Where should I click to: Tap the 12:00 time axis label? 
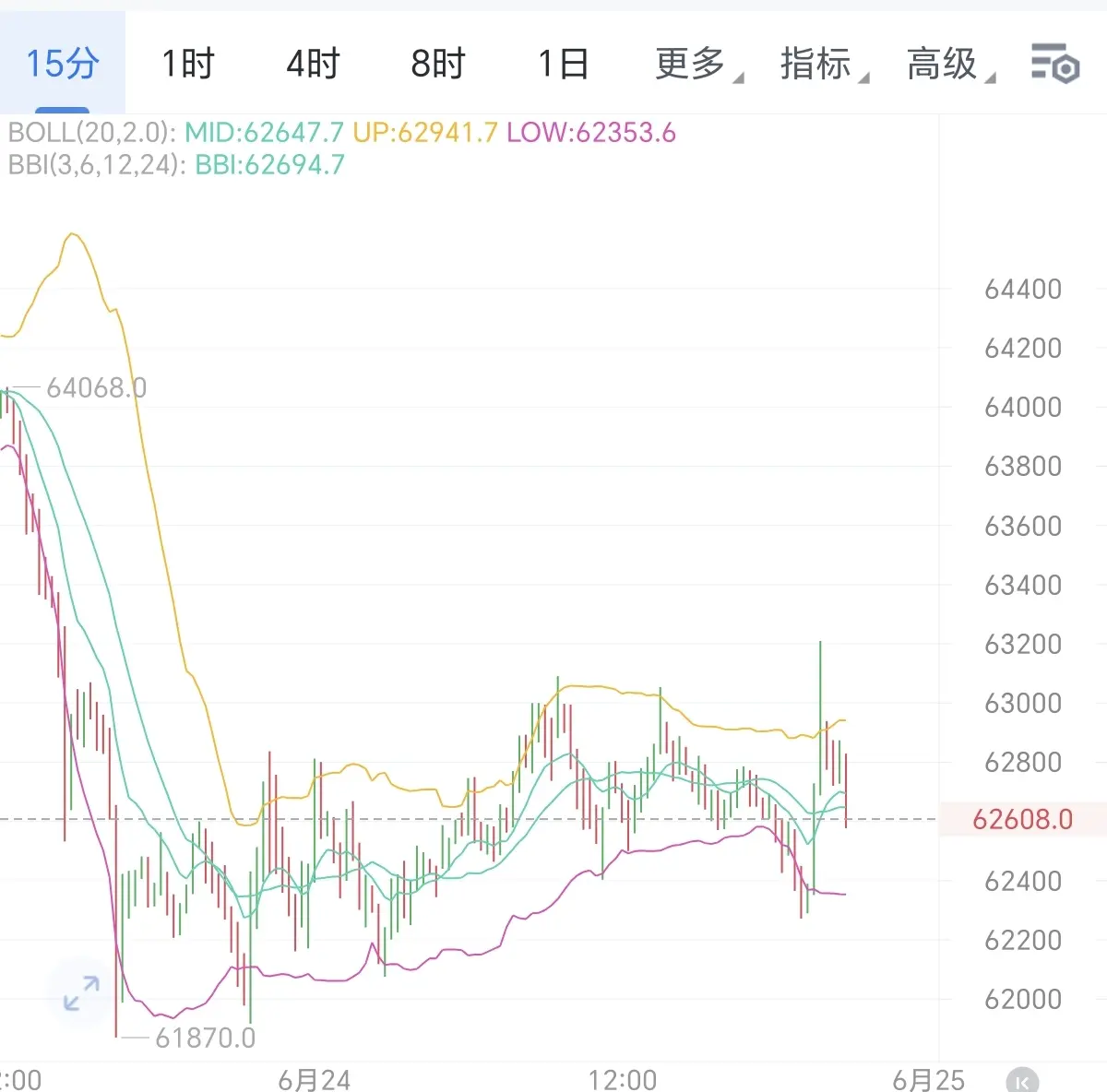point(623,1080)
